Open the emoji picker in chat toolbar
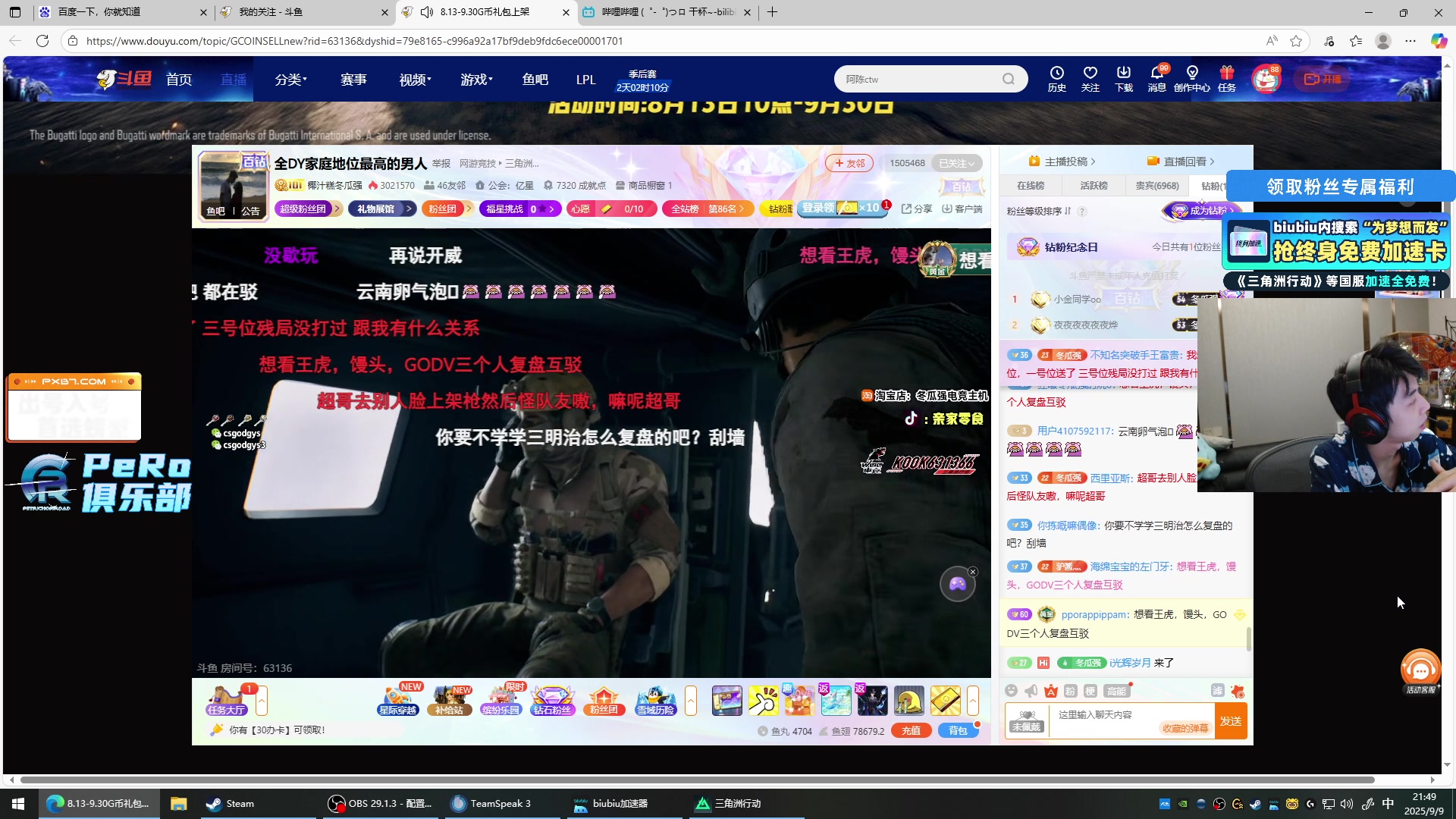 coord(1011,690)
